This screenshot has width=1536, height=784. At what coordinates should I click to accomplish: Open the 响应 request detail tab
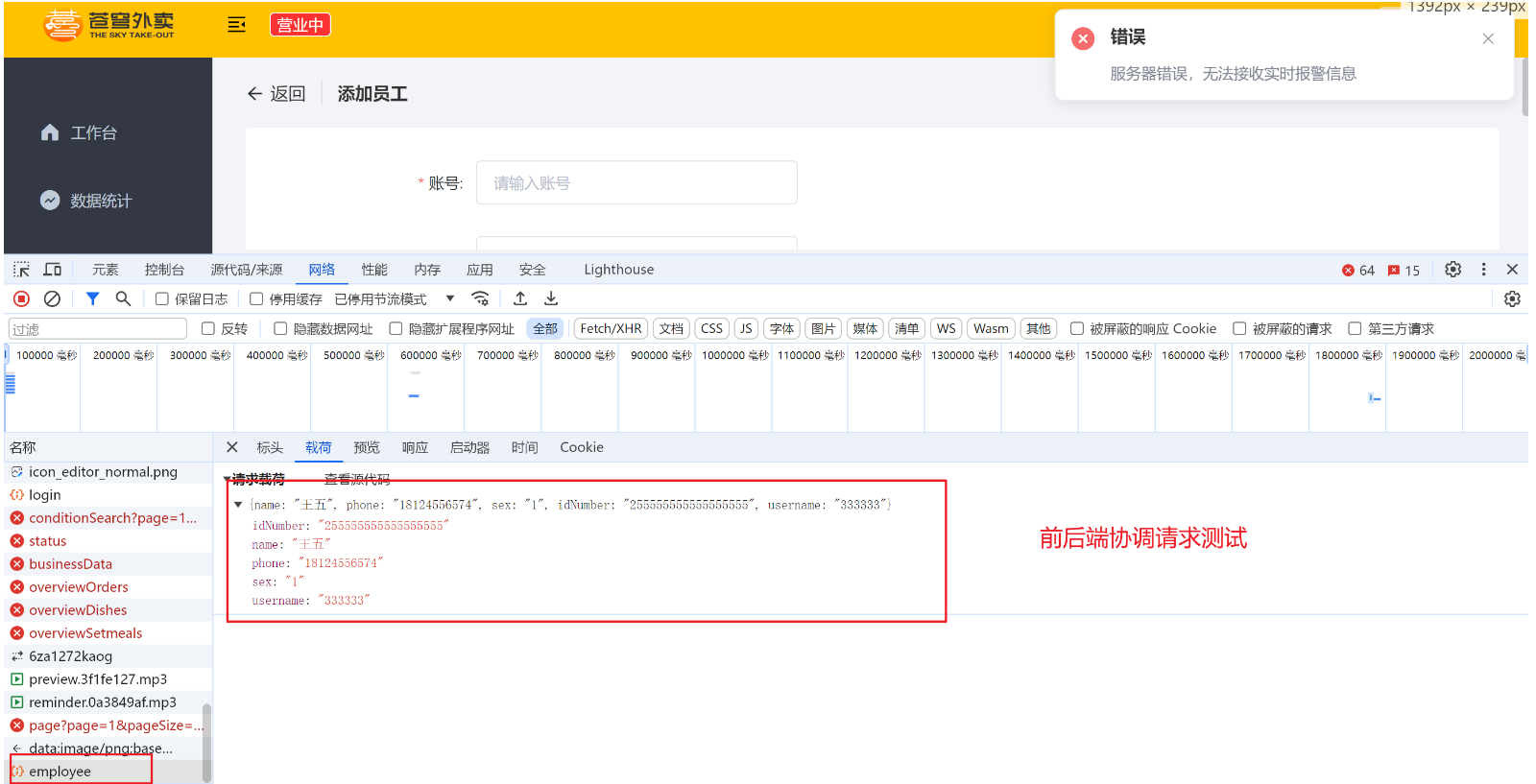click(x=415, y=447)
